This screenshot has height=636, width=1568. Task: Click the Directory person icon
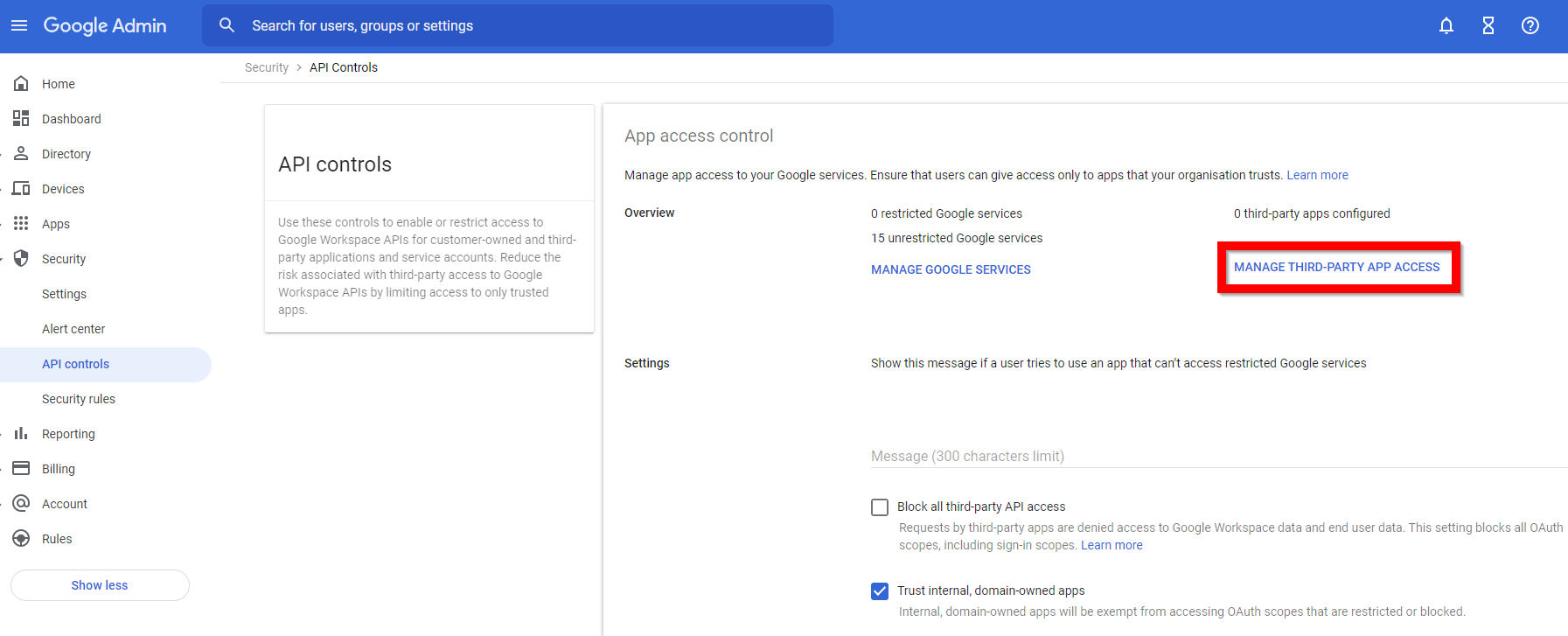pyautogui.click(x=21, y=153)
